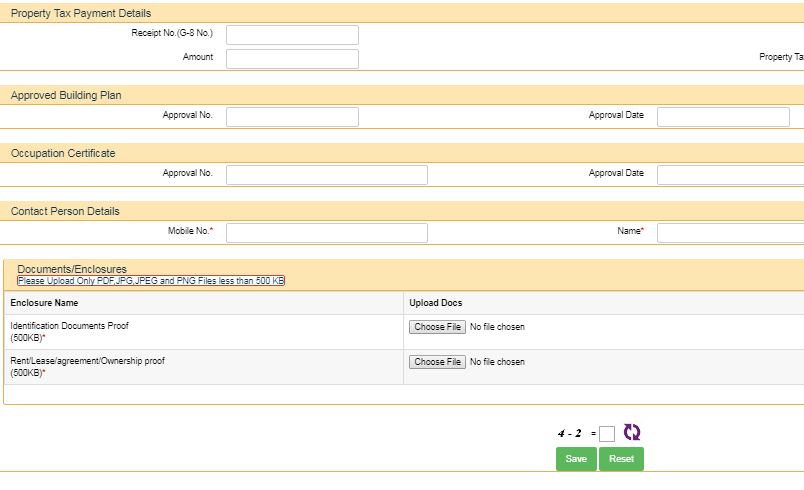804x490 pixels.
Task: Focus the Receipt No. (G-8 No.) field
Action: [x=292, y=35]
